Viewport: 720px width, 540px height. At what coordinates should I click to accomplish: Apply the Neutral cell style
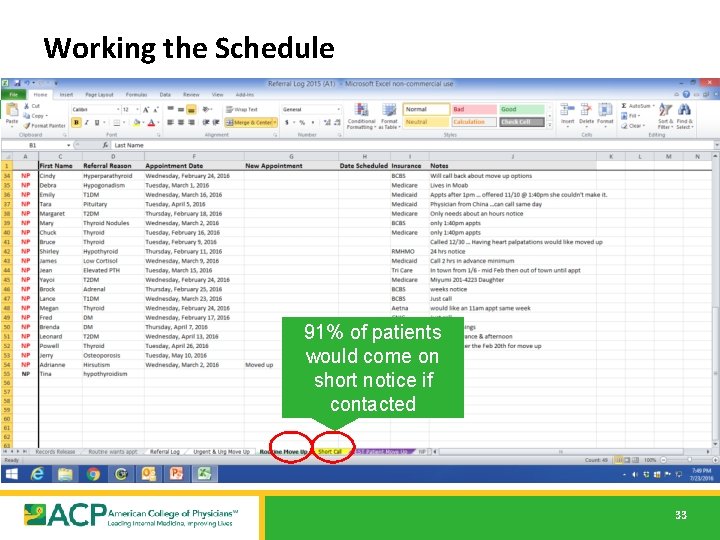coord(426,122)
